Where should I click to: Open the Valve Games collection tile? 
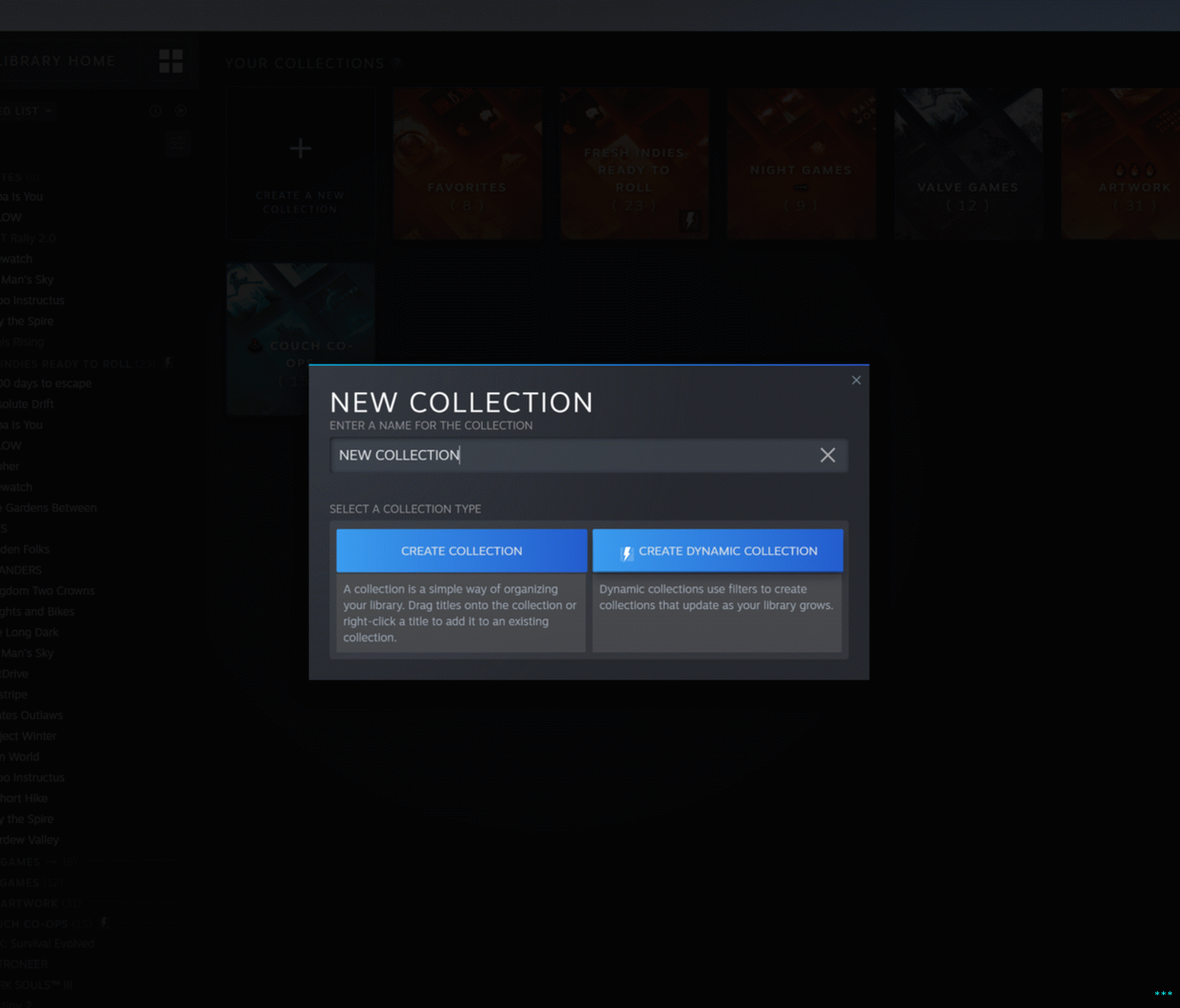968,164
